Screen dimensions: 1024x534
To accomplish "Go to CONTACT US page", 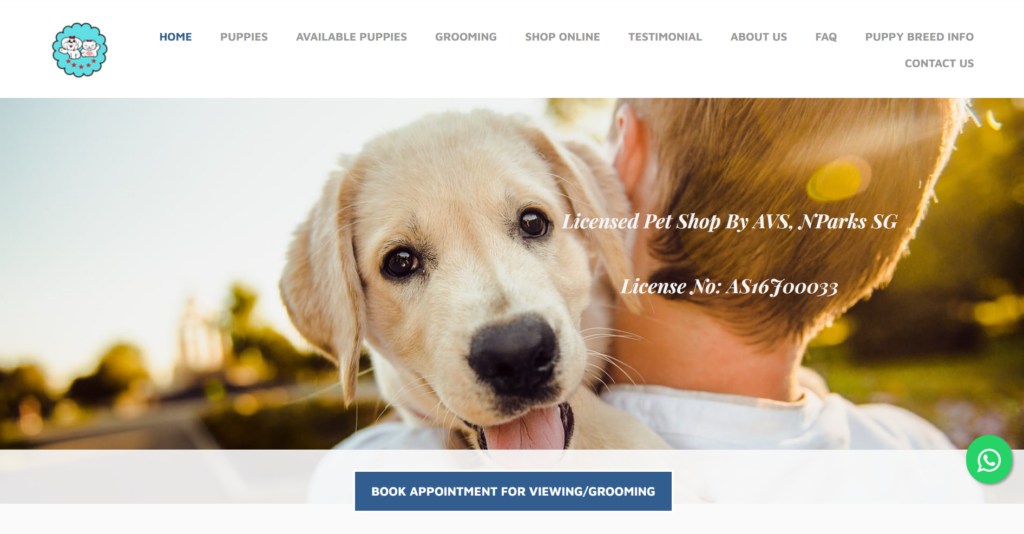I will point(938,63).
